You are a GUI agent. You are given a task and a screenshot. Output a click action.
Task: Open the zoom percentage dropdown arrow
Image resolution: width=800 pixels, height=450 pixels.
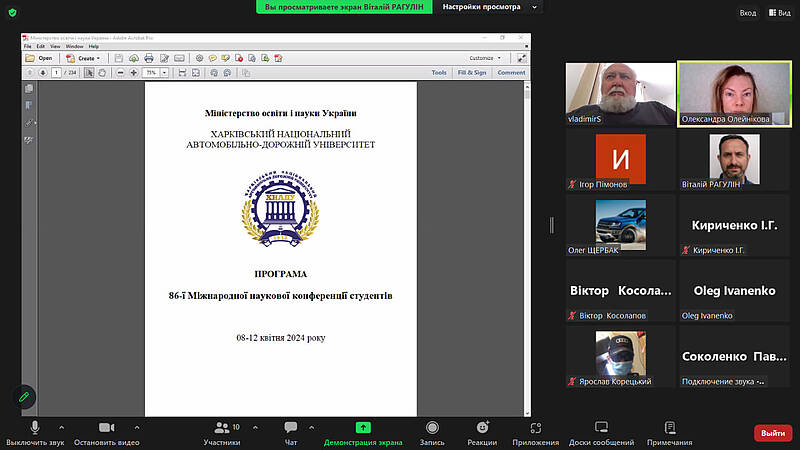click(x=164, y=72)
